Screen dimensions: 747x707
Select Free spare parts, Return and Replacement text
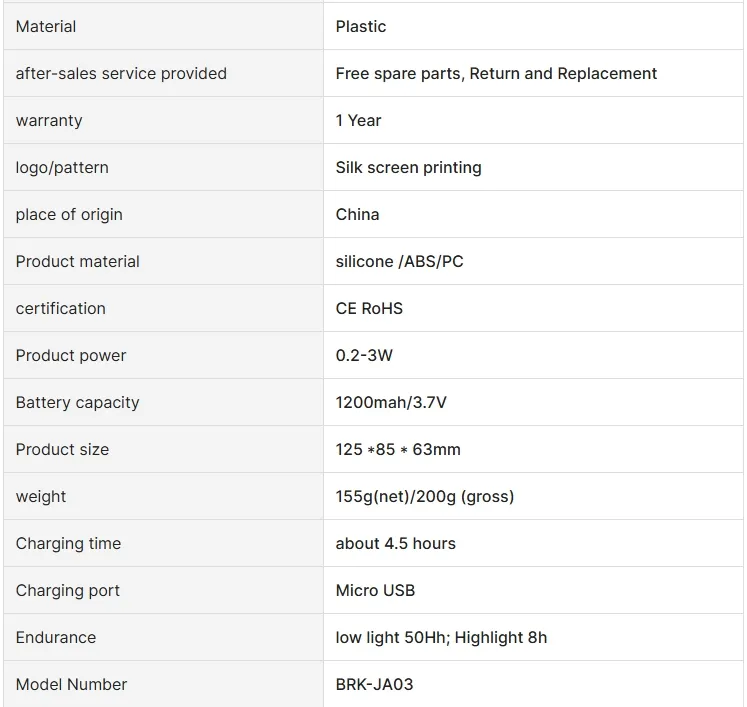496,74
